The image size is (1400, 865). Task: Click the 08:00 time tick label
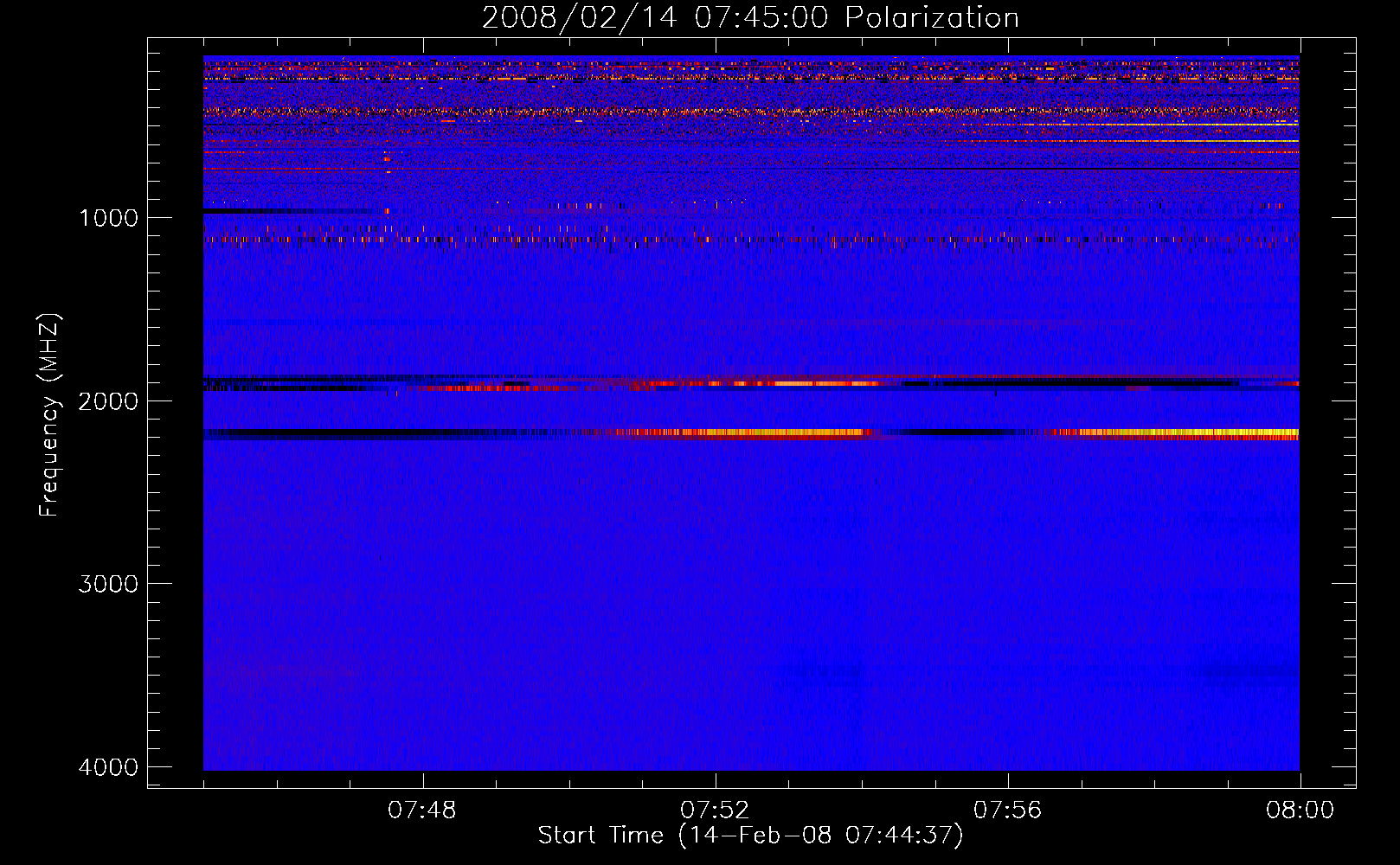pyautogui.click(x=1300, y=811)
